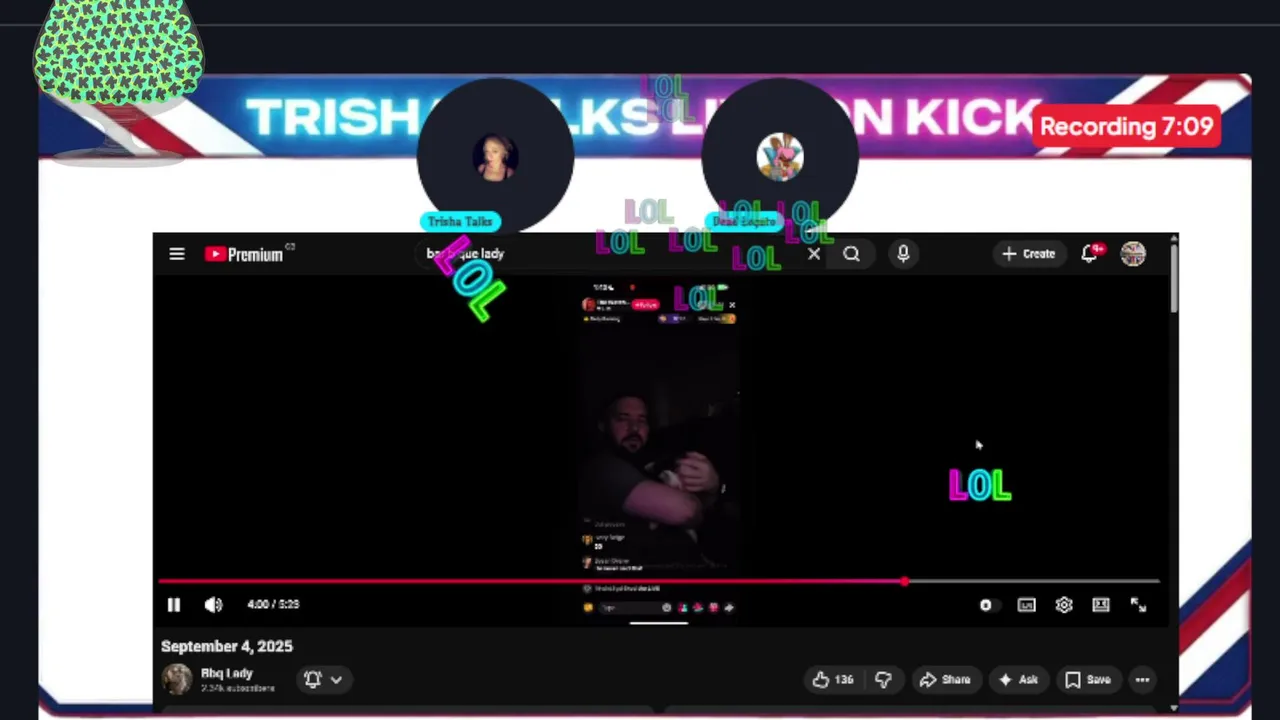Go to YouTube Premium home logo
The width and height of the screenshot is (1280, 720).
coord(245,254)
